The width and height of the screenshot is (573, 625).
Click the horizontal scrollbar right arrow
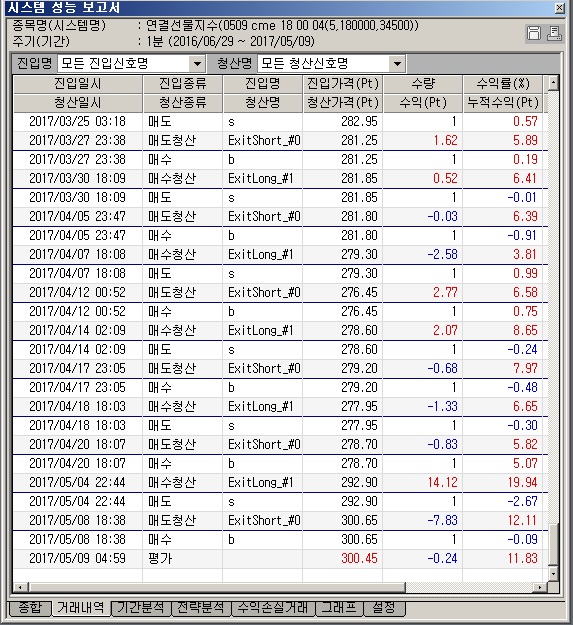[x=540, y=587]
